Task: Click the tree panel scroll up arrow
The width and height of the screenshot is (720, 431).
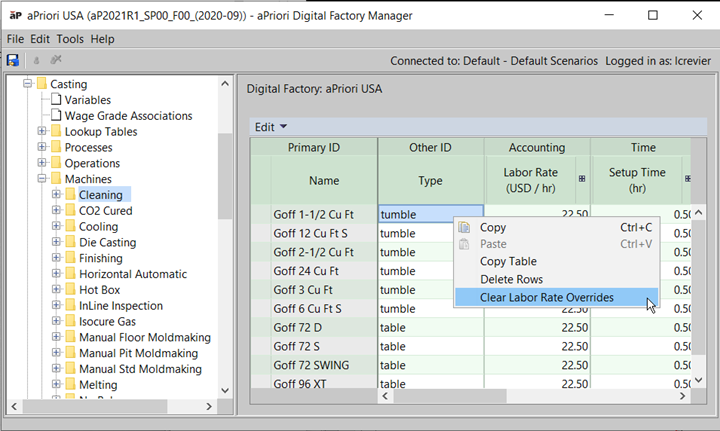Action: [x=225, y=84]
